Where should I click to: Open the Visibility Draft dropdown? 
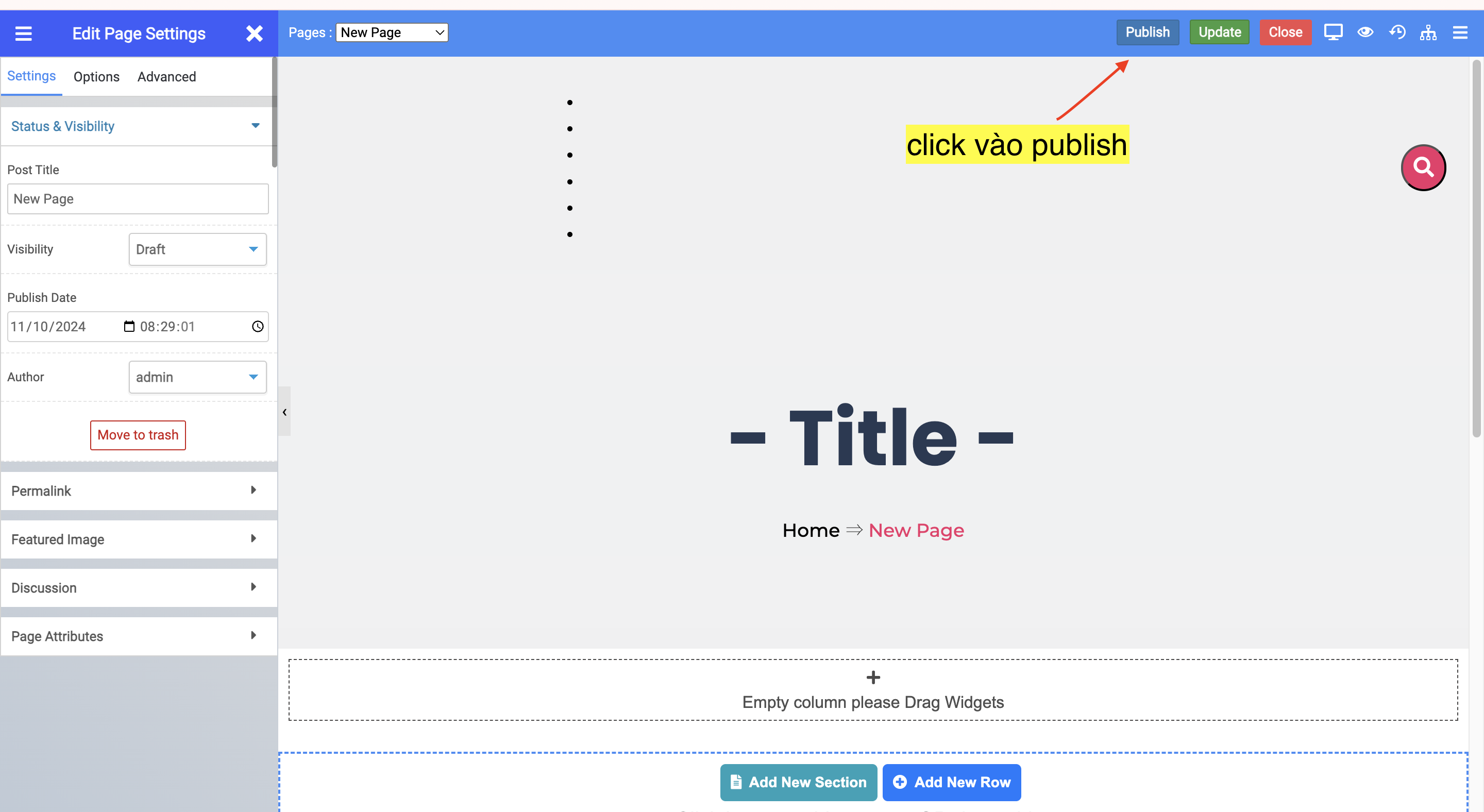pyautogui.click(x=198, y=249)
